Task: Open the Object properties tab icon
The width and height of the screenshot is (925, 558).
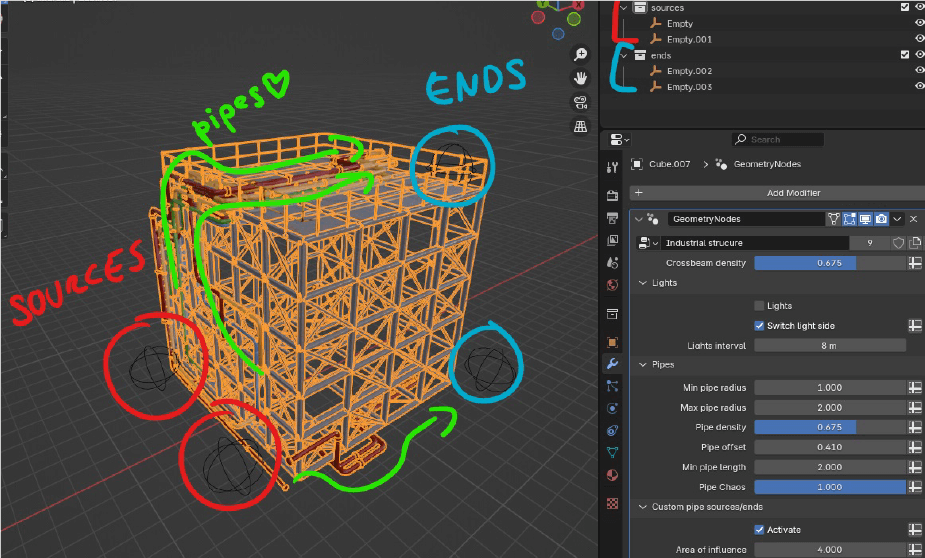Action: (612, 342)
